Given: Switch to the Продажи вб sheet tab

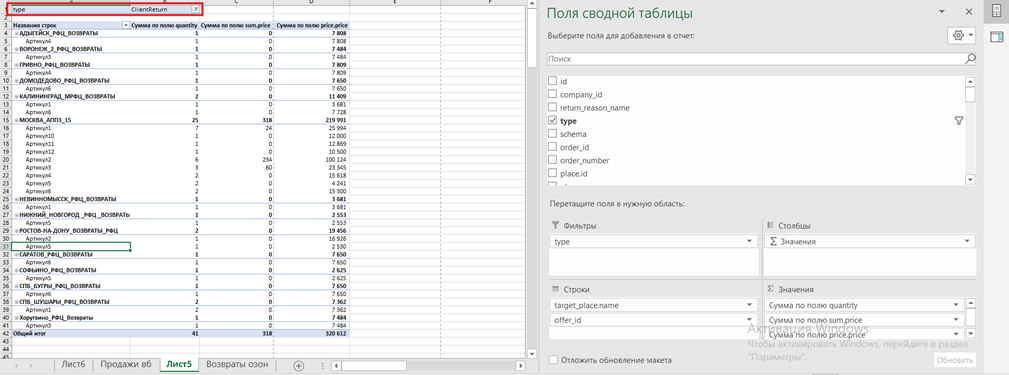Looking at the screenshot, I should coord(125,365).
